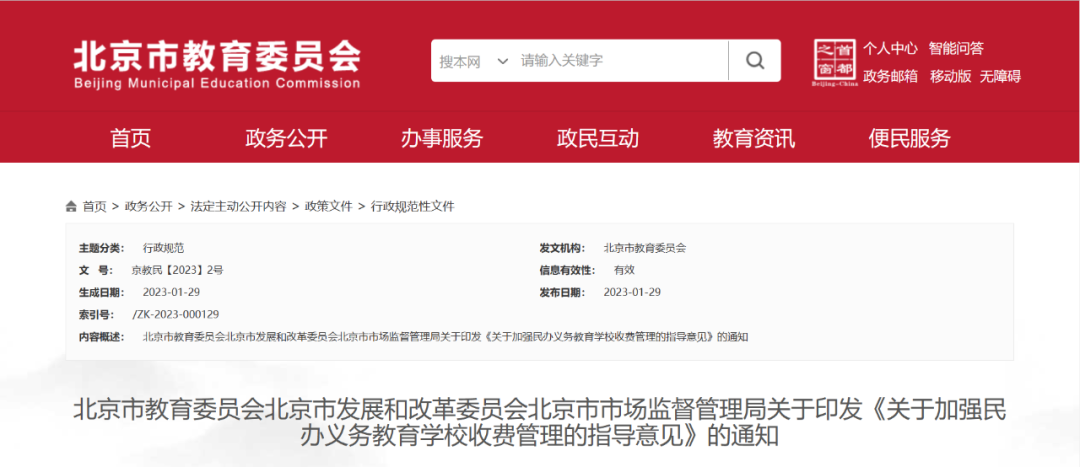Click the 发文机构 value 北京市教育委员会

tap(645, 249)
